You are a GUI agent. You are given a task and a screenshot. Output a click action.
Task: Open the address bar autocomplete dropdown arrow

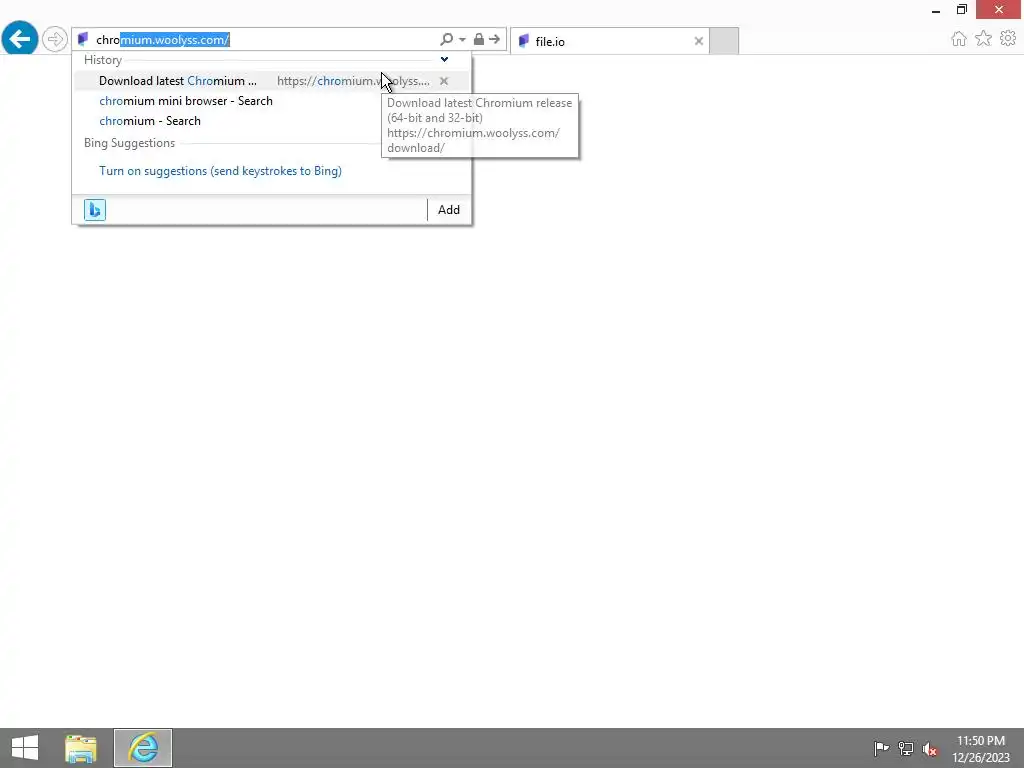tap(462, 39)
